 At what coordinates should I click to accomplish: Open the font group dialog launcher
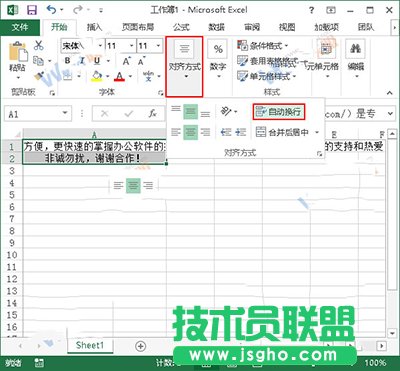click(x=161, y=93)
